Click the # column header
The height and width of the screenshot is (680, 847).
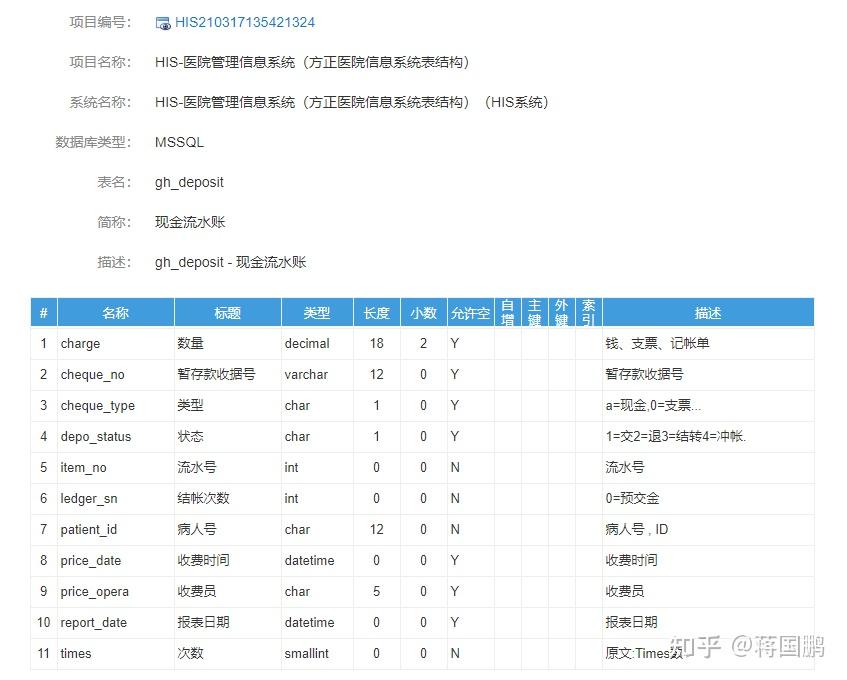click(43, 312)
